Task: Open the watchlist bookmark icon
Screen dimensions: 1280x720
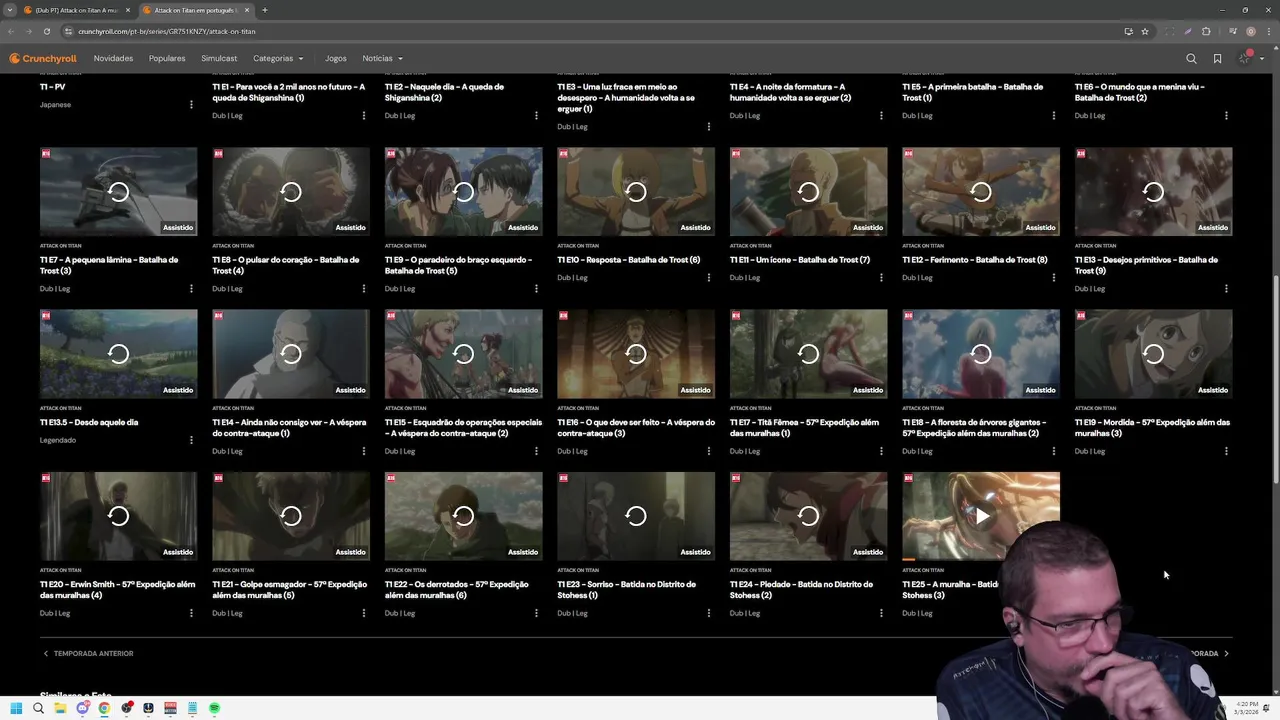Action: pos(1217,58)
